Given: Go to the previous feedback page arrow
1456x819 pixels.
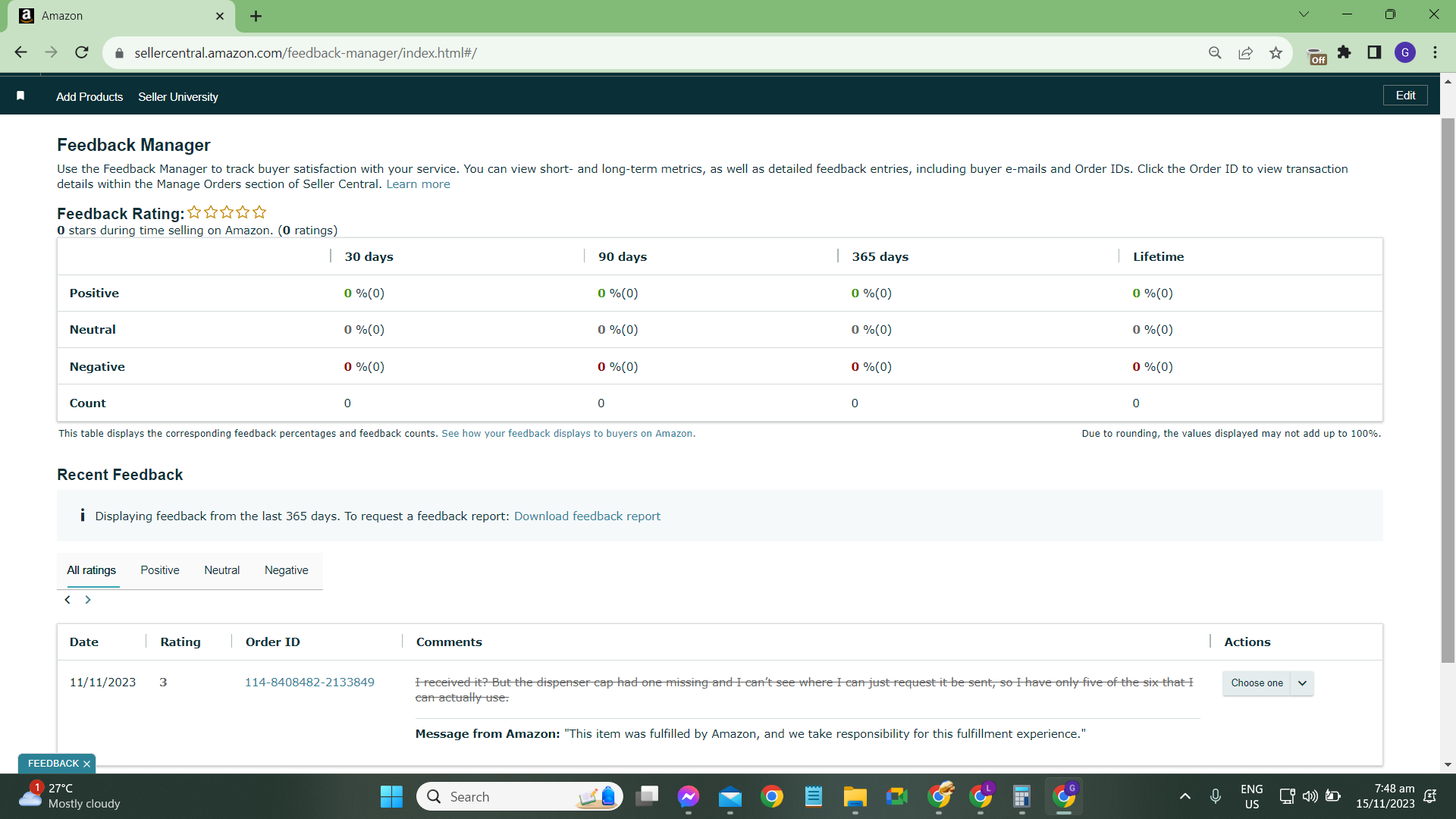Looking at the screenshot, I should (67, 600).
